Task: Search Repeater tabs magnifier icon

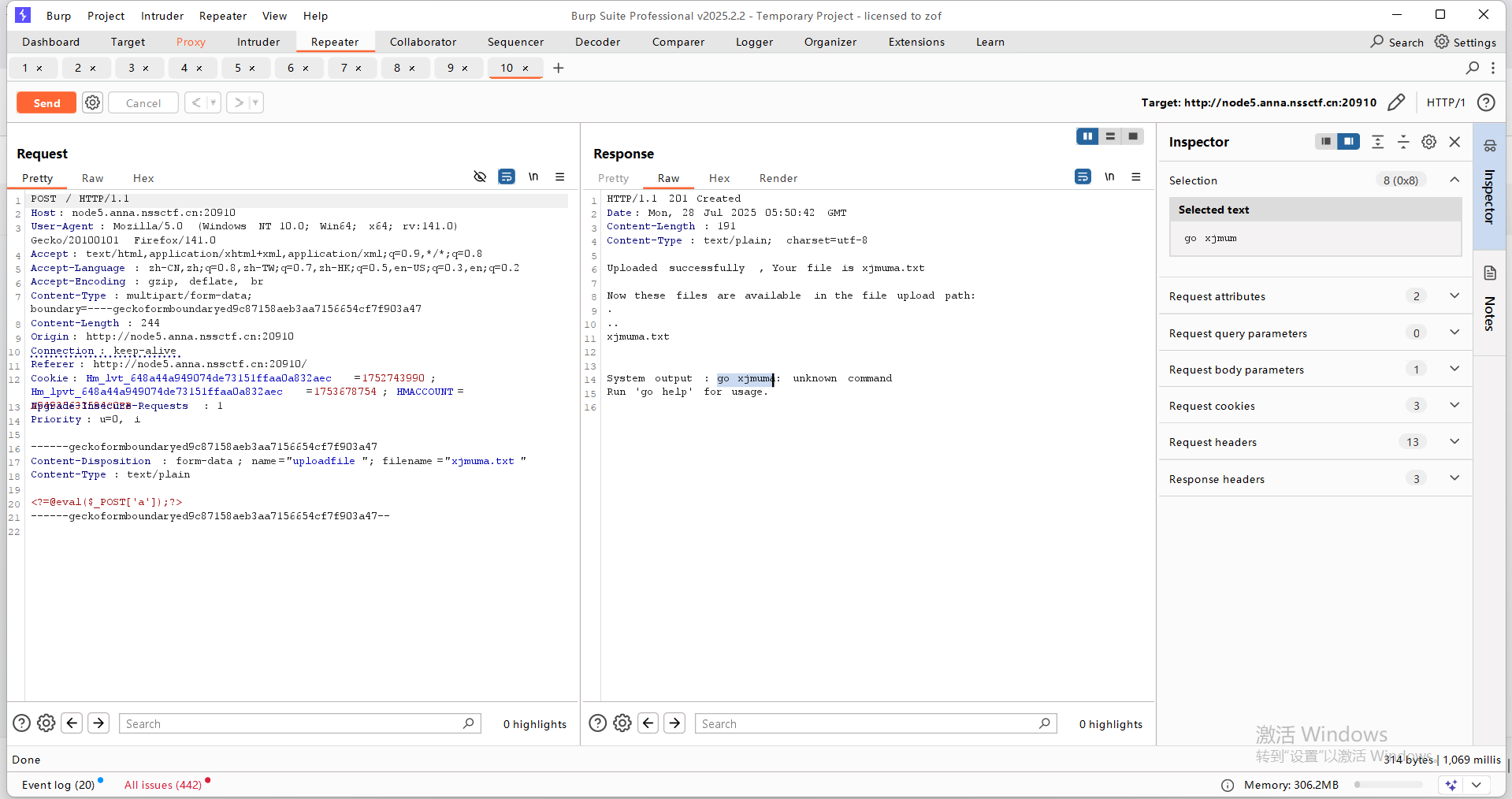Action: click(1473, 68)
